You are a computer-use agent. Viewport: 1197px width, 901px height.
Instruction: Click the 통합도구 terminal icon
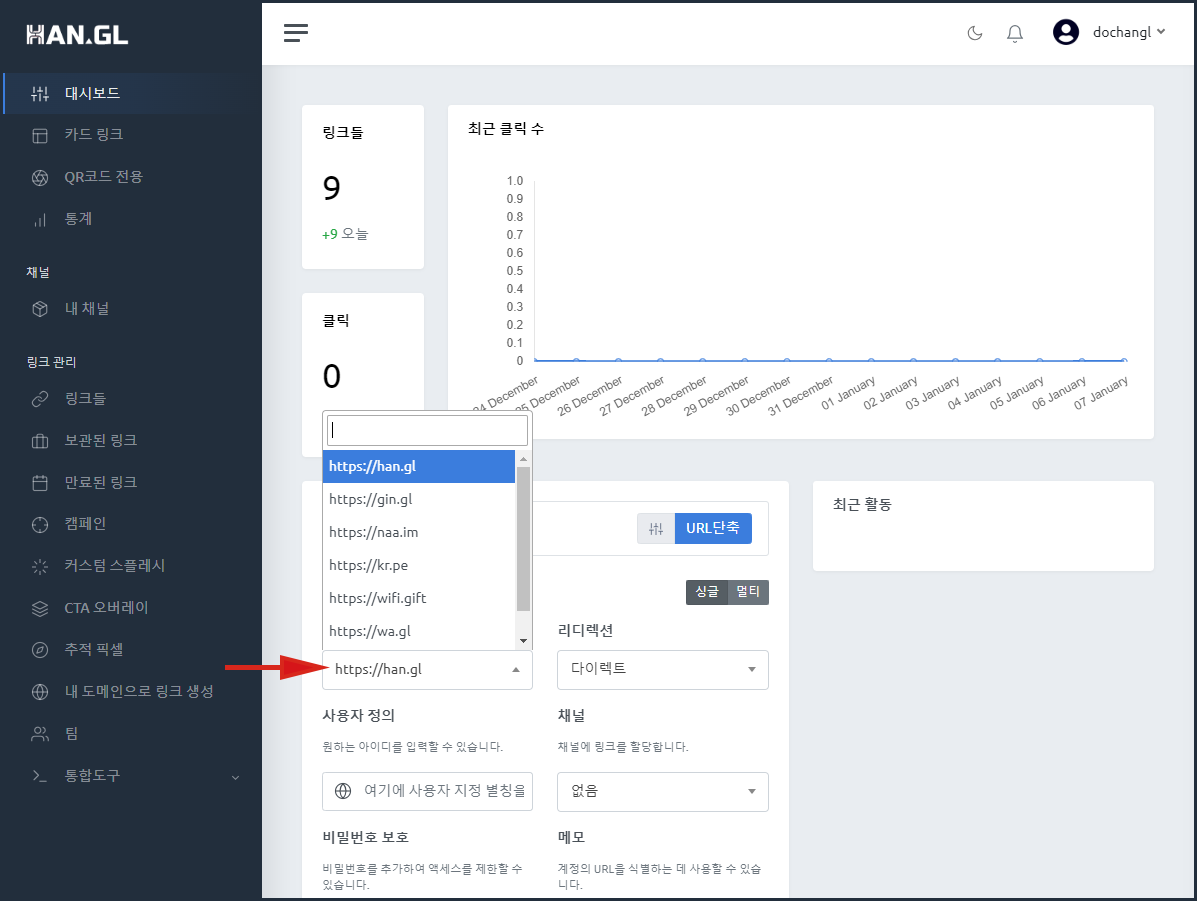(40, 776)
